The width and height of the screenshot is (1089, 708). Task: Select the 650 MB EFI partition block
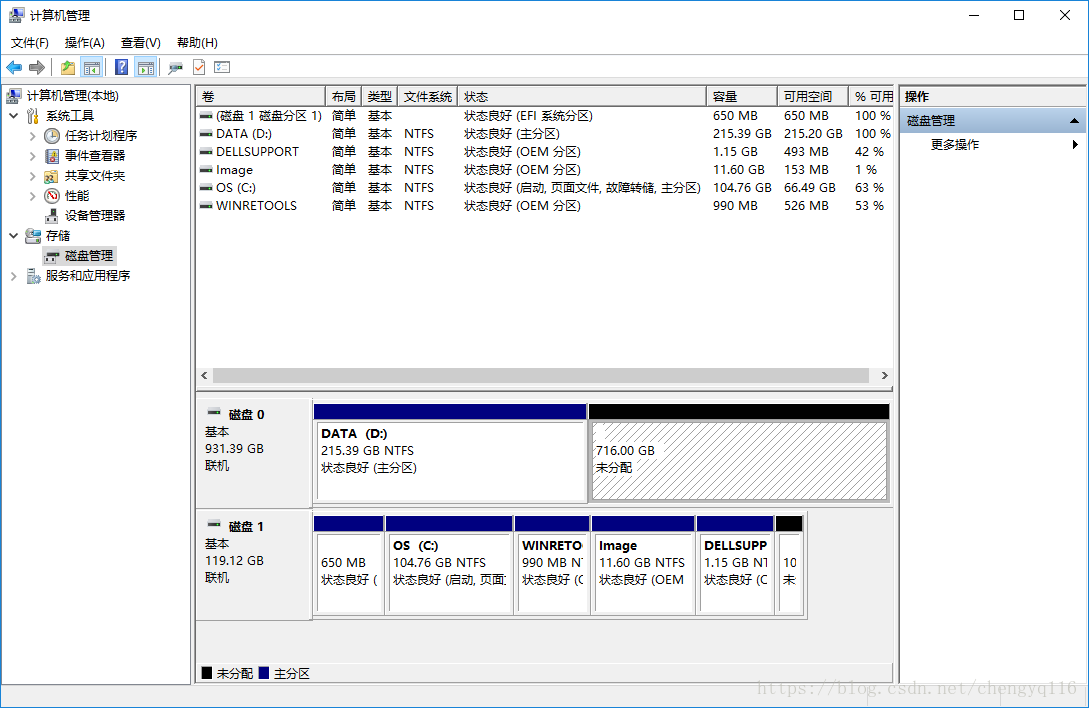pyautogui.click(x=349, y=565)
